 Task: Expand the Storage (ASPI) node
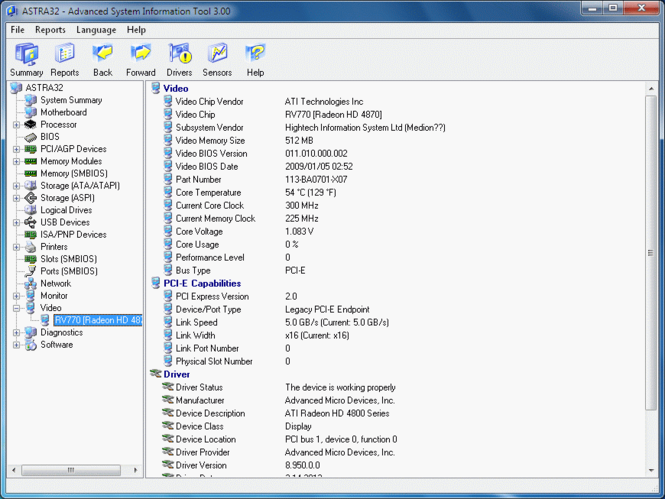point(16,198)
